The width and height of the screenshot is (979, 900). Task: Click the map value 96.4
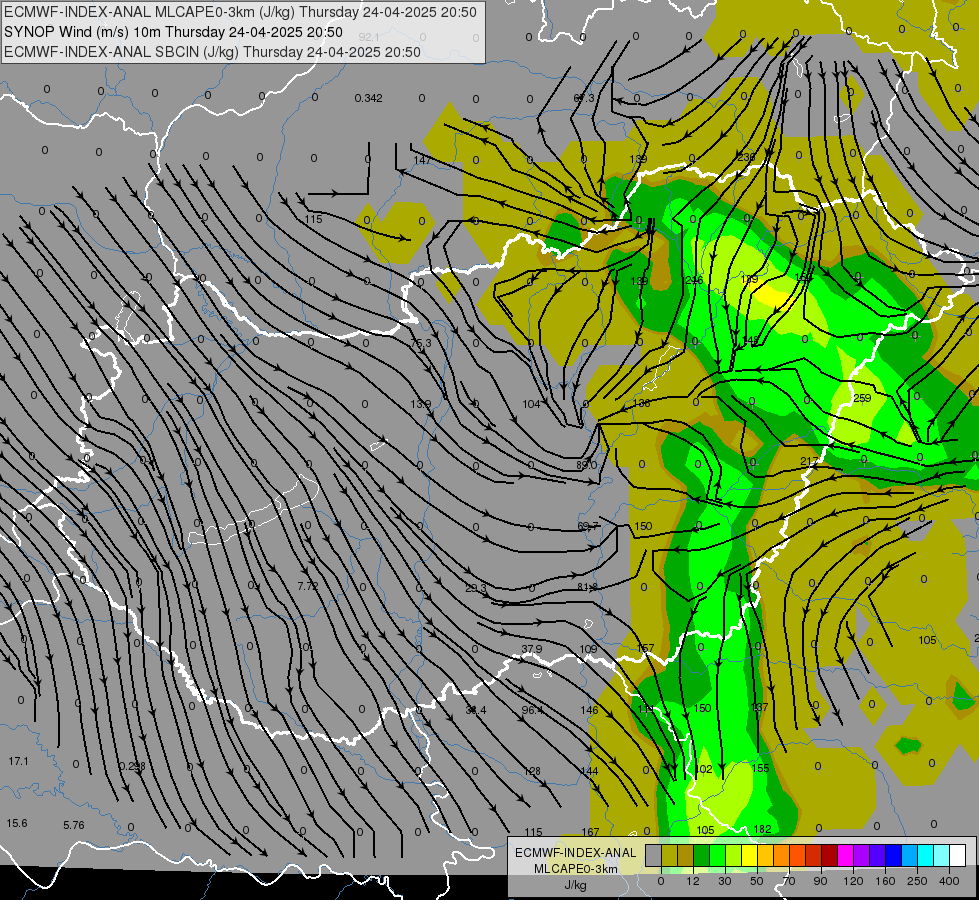(x=532, y=710)
